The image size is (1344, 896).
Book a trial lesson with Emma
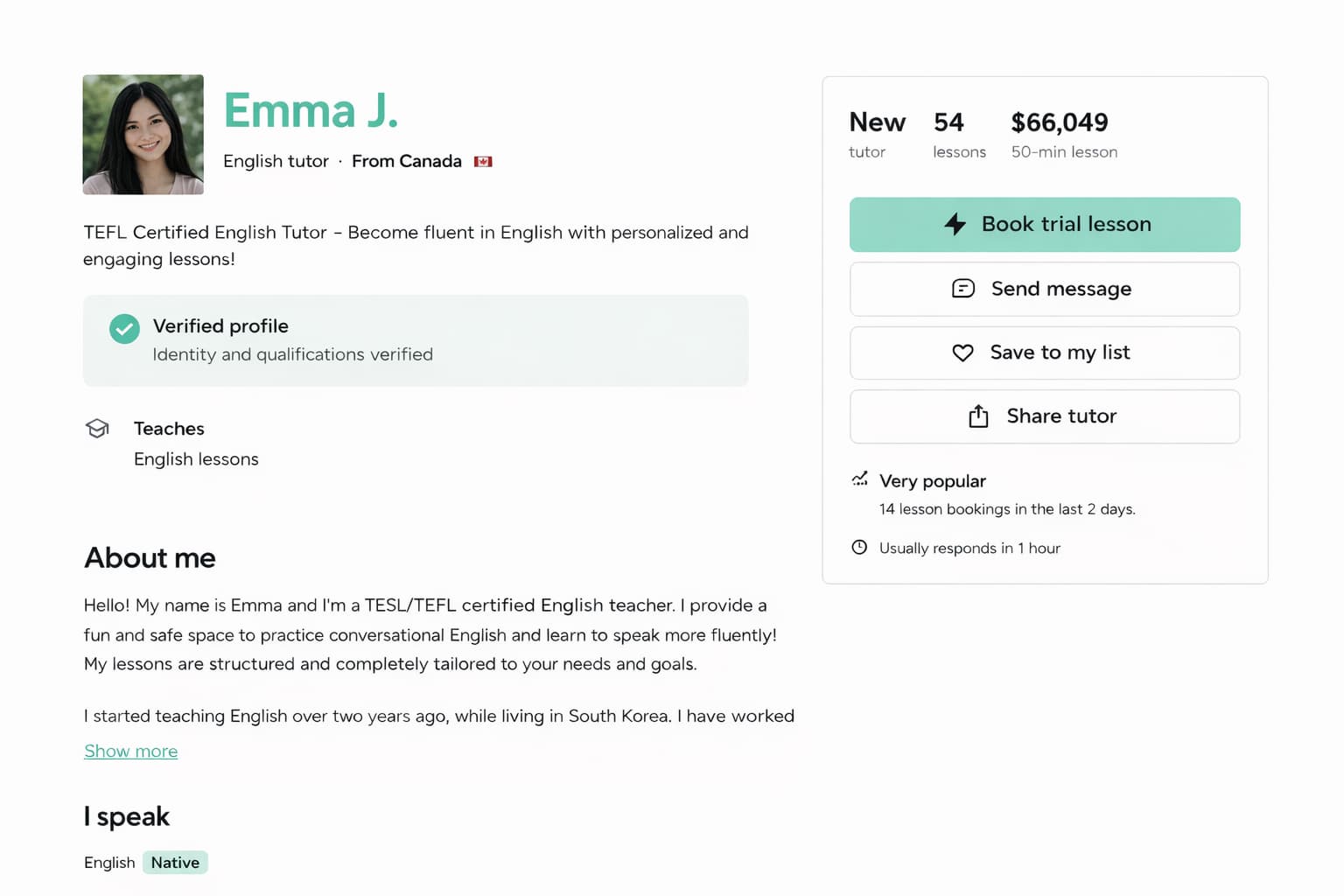coord(1044,224)
